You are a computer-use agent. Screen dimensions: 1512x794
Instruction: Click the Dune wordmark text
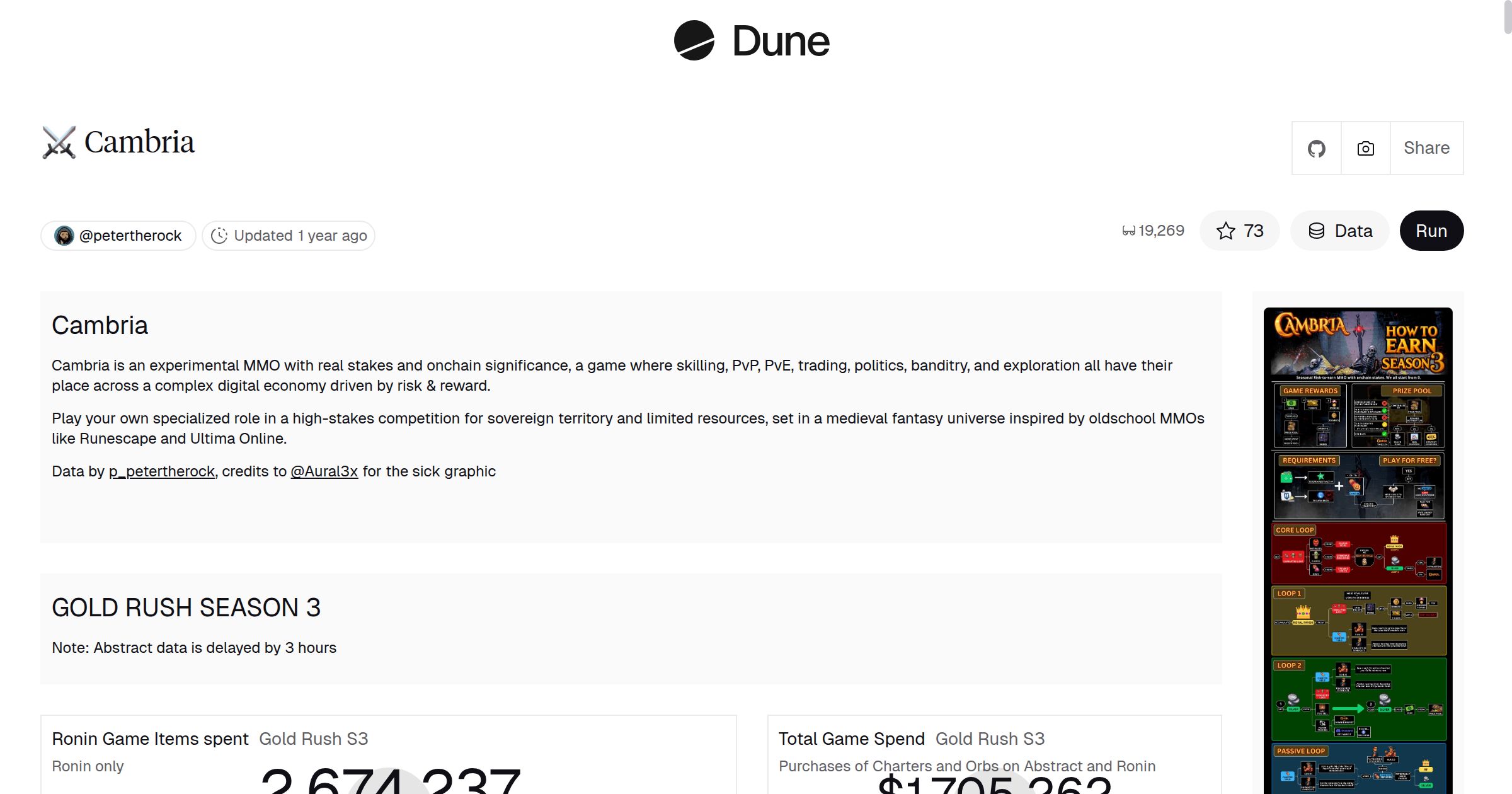(781, 42)
